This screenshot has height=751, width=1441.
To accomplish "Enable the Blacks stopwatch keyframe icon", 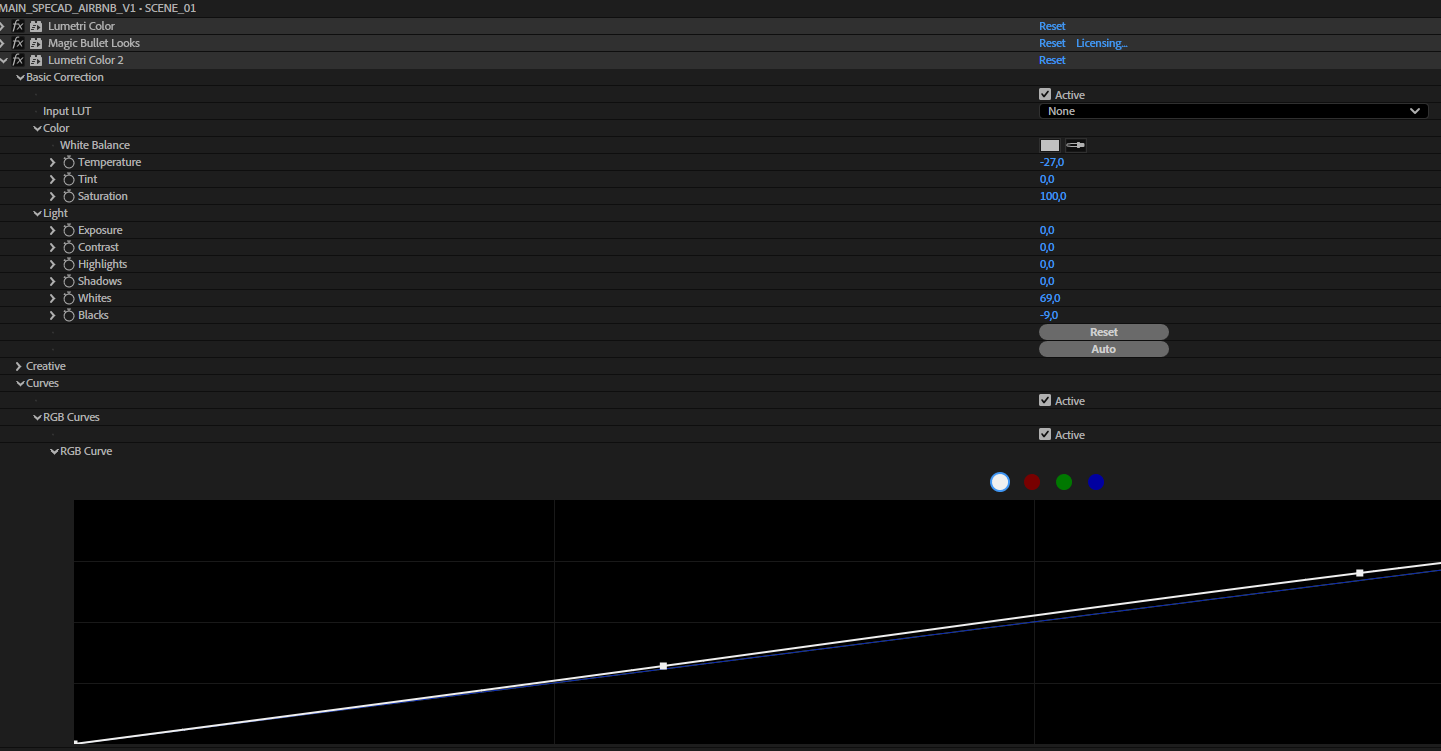I will [x=69, y=315].
